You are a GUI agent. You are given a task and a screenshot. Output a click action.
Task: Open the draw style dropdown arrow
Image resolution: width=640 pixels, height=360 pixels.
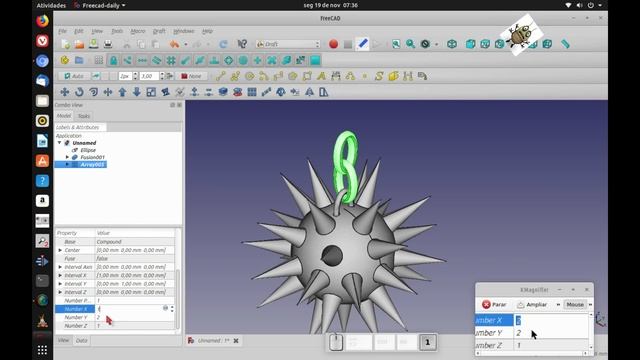pyautogui.click(x=436, y=44)
